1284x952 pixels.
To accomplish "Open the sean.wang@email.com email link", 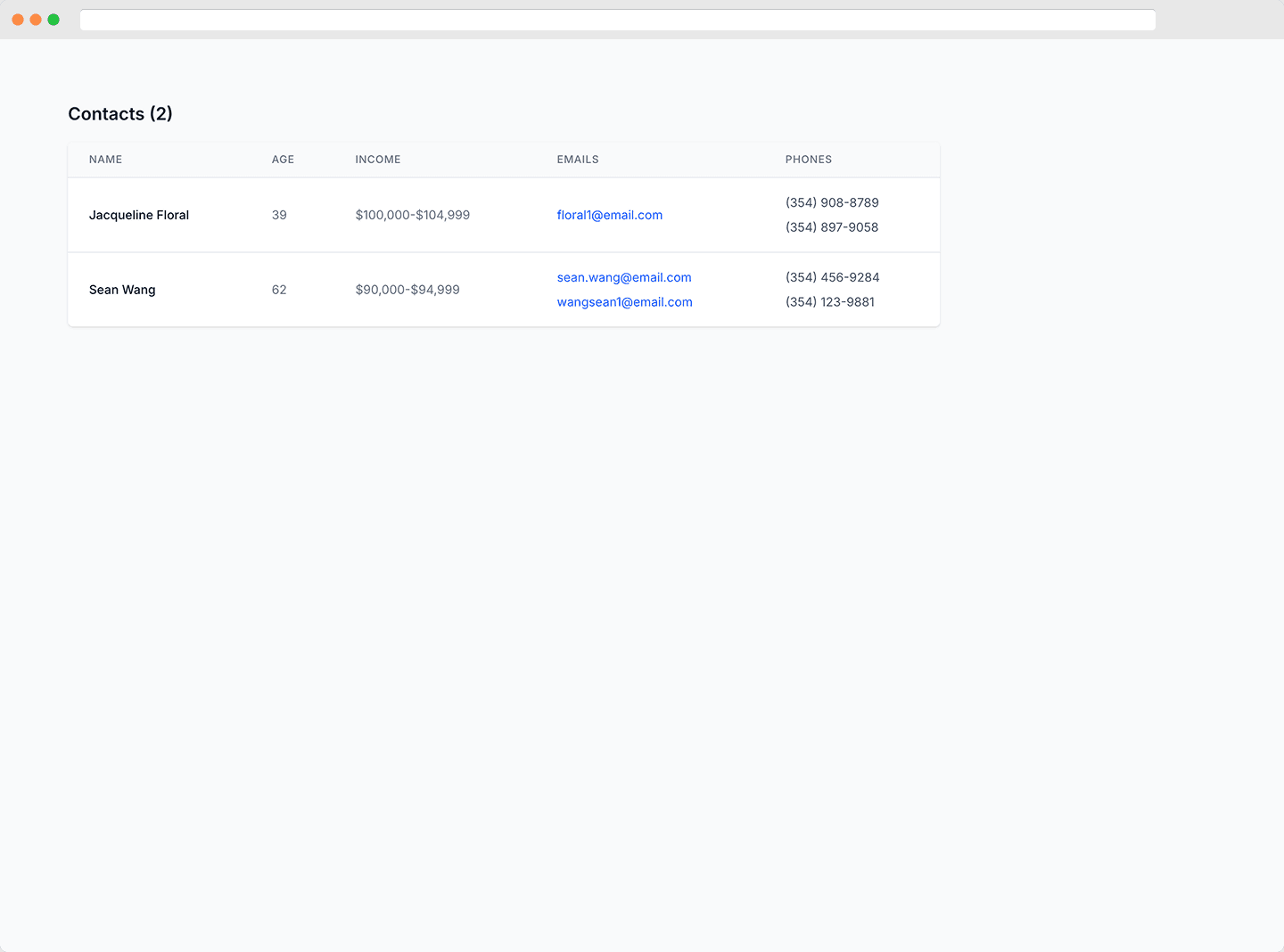I will (623, 277).
